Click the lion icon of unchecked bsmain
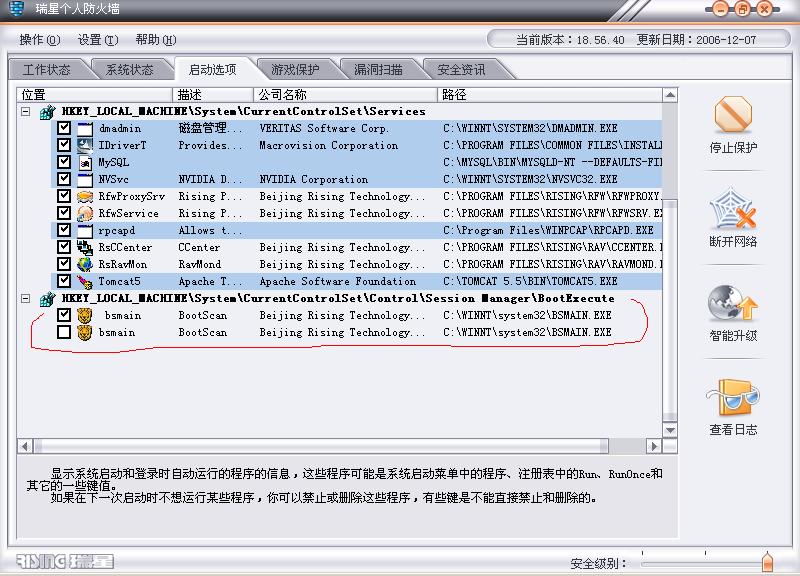The height and width of the screenshot is (576, 800). [85, 333]
